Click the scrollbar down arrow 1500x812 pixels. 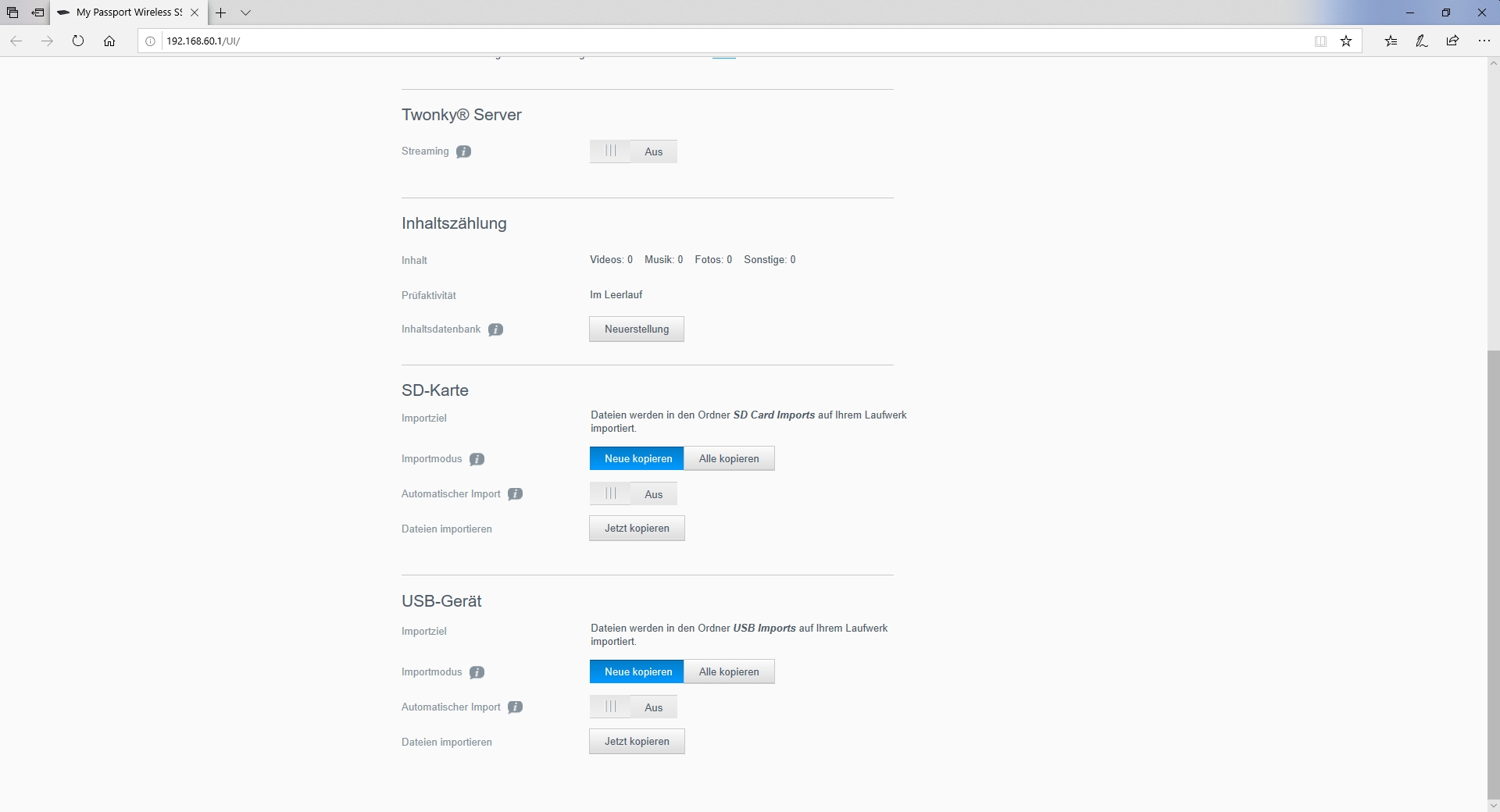(x=1493, y=805)
